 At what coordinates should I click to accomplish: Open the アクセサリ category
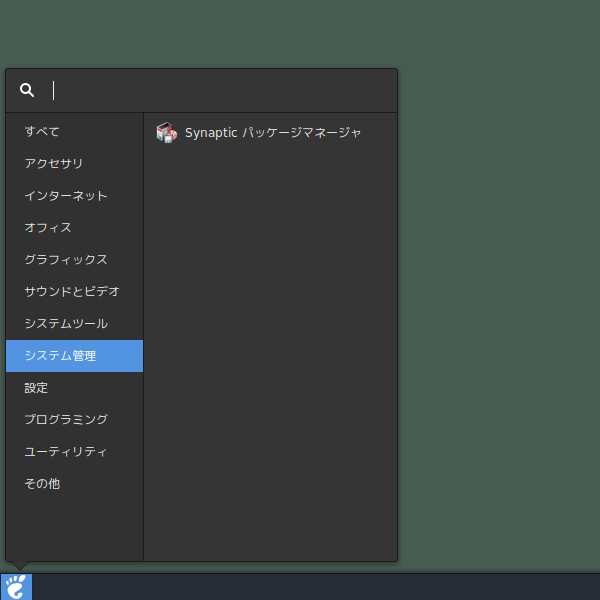[x=75, y=164]
